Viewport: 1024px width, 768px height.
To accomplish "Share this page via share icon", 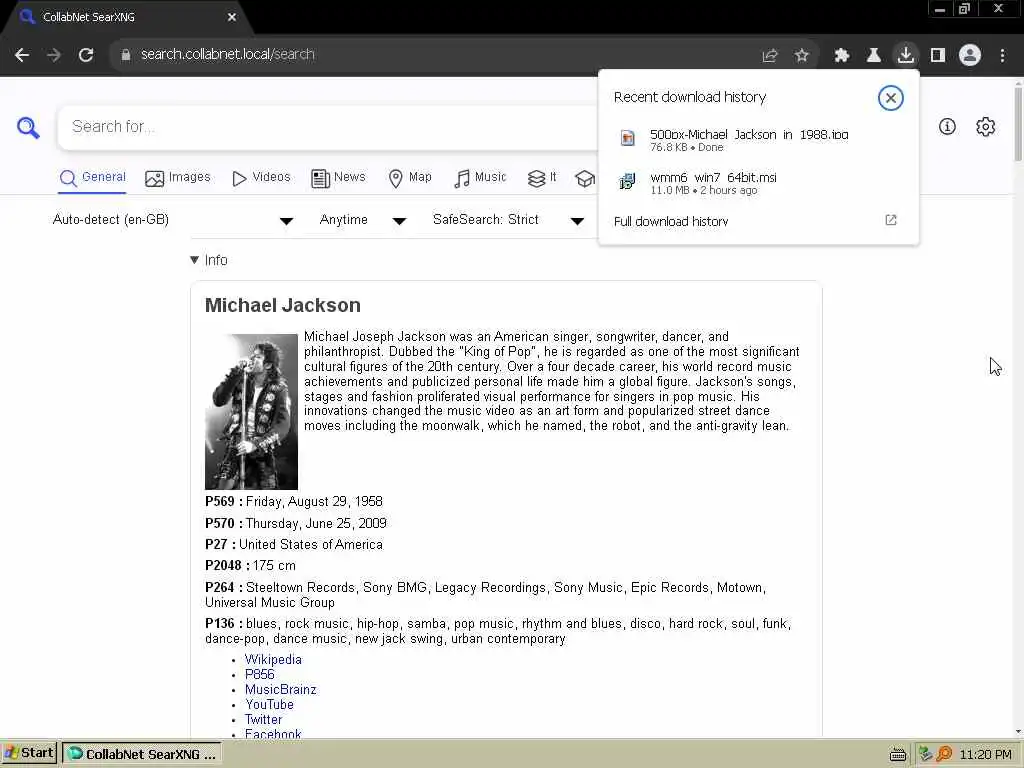I will tap(770, 56).
